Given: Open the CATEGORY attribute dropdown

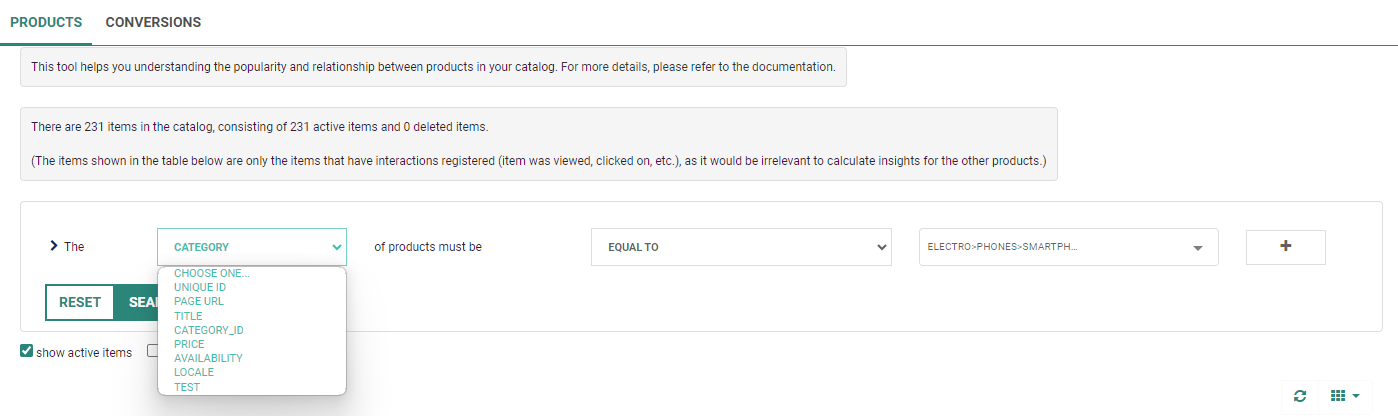Looking at the screenshot, I should [251, 247].
